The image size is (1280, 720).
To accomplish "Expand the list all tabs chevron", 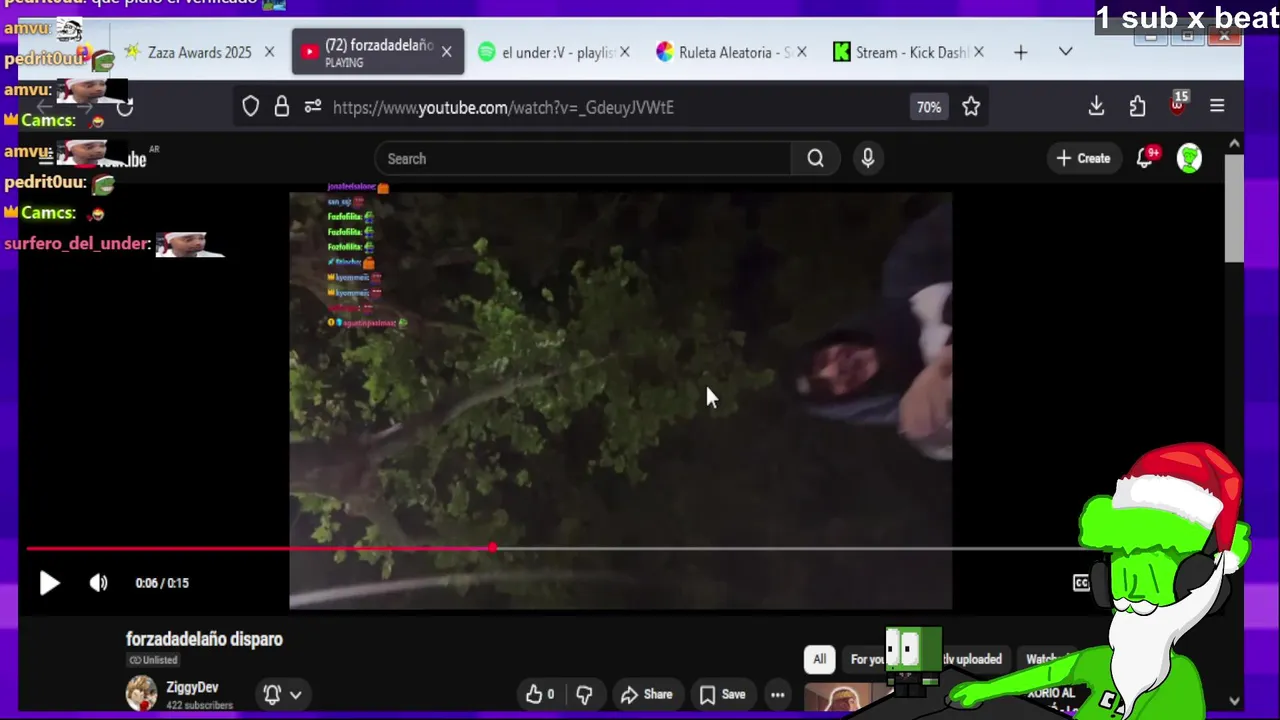I will coord(1066,52).
